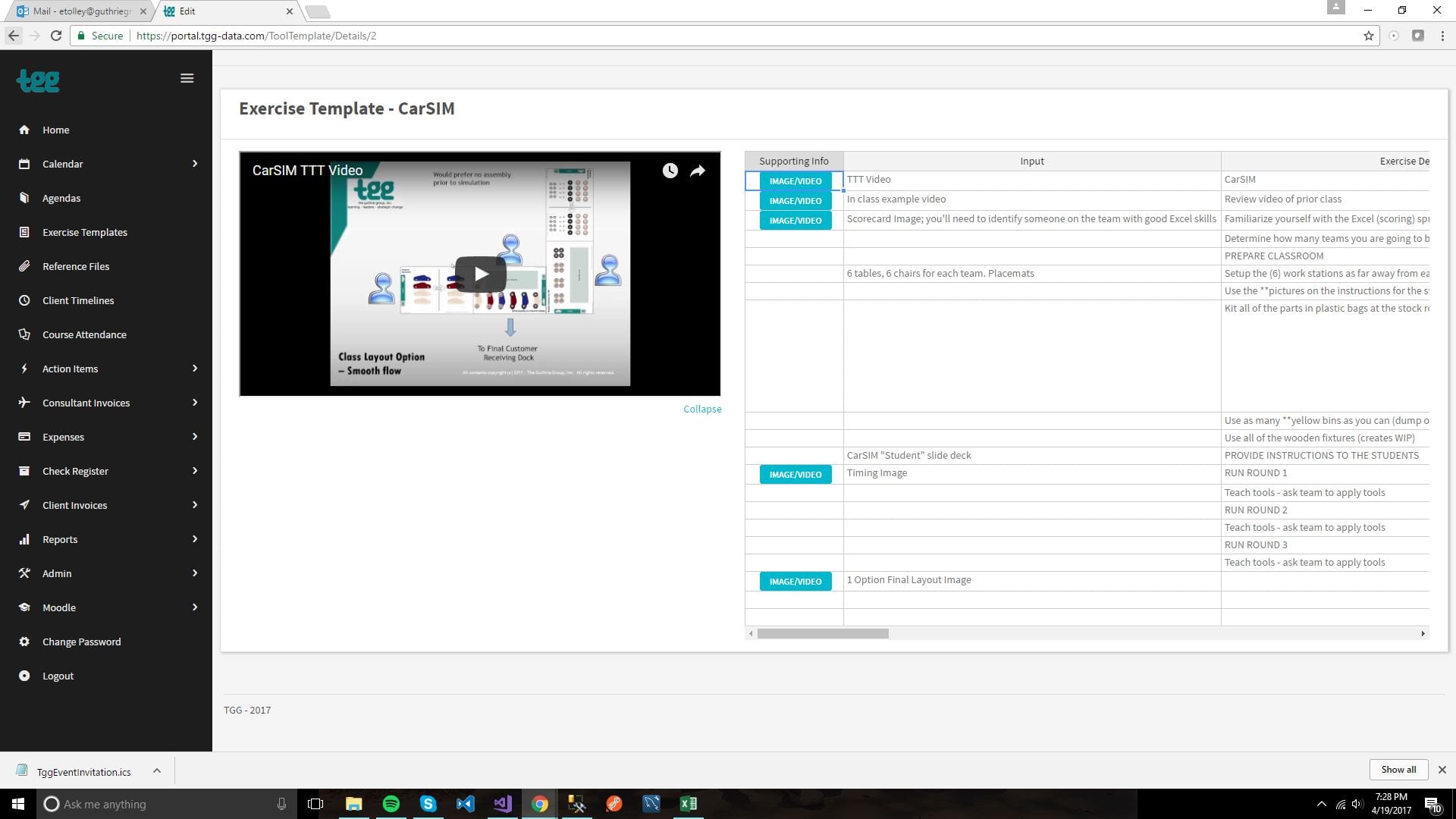Click the Client Timelines clock icon
Viewport: 1456px width, 819px height.
coord(24,300)
